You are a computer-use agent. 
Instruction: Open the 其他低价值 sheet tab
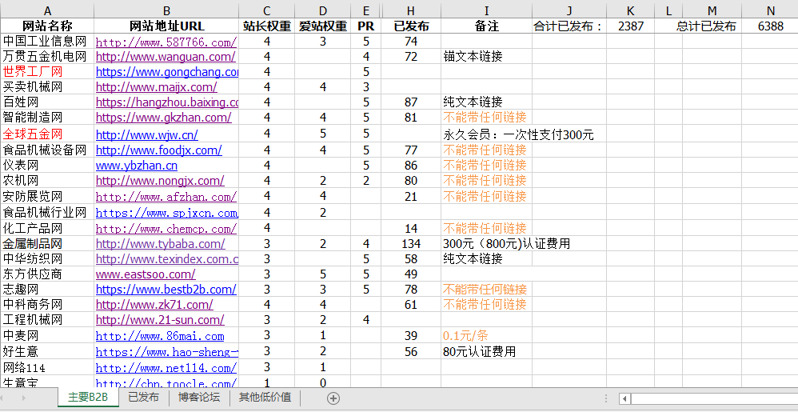click(x=265, y=397)
